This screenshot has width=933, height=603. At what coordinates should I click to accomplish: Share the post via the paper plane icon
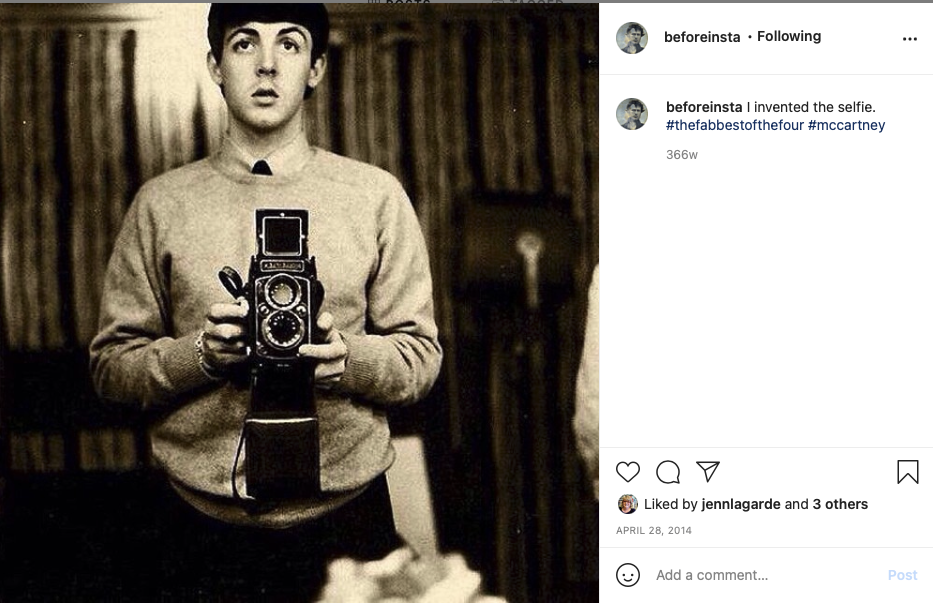tap(708, 471)
